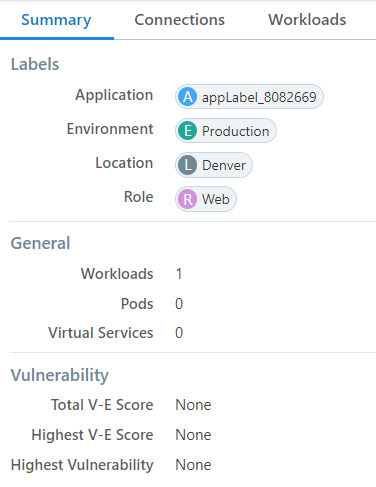Click the Role field label
The image size is (376, 487).
[x=138, y=197]
